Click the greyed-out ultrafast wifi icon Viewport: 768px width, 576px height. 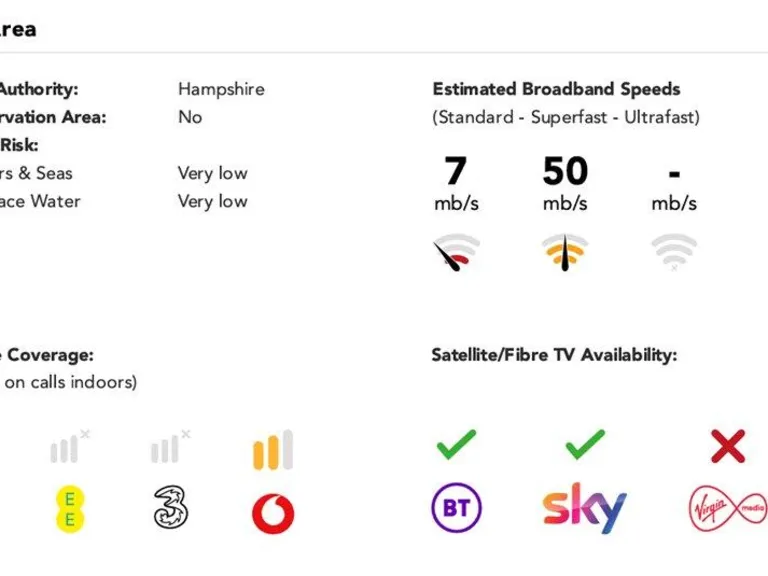(674, 251)
